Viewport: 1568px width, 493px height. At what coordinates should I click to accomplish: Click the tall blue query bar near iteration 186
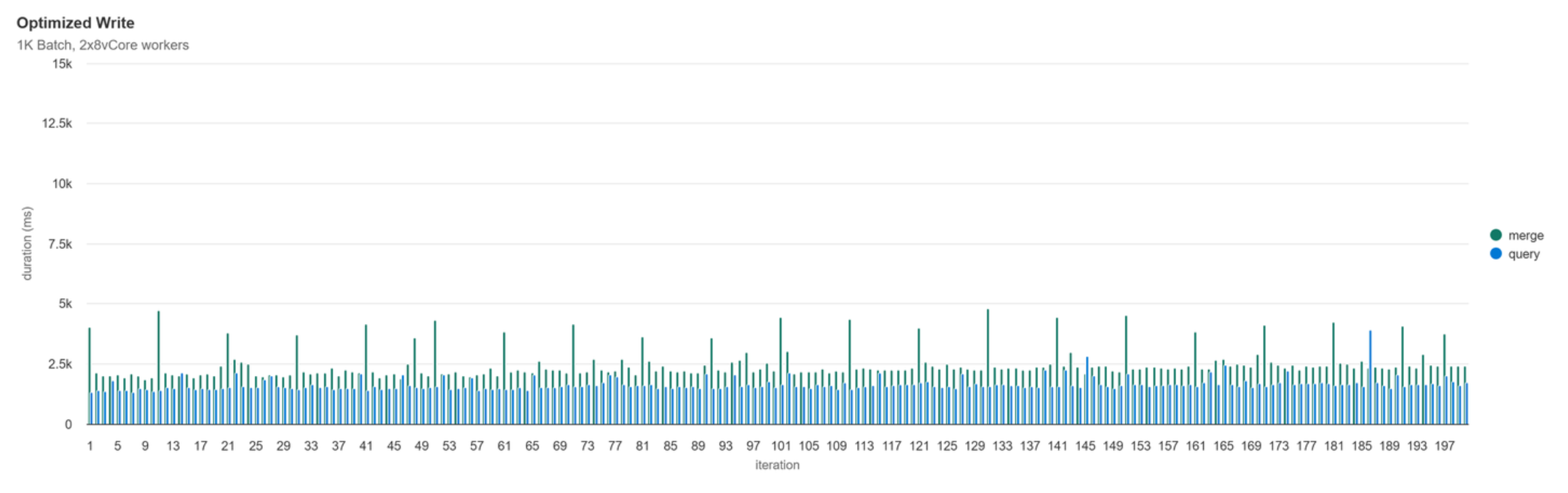coord(1370,377)
